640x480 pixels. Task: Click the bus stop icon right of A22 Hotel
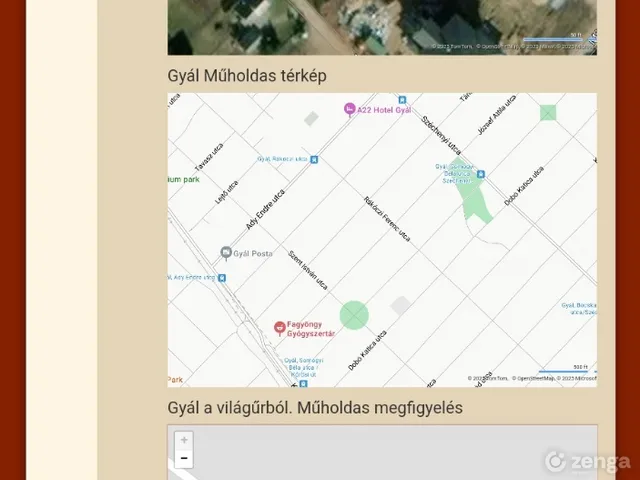(x=402, y=100)
